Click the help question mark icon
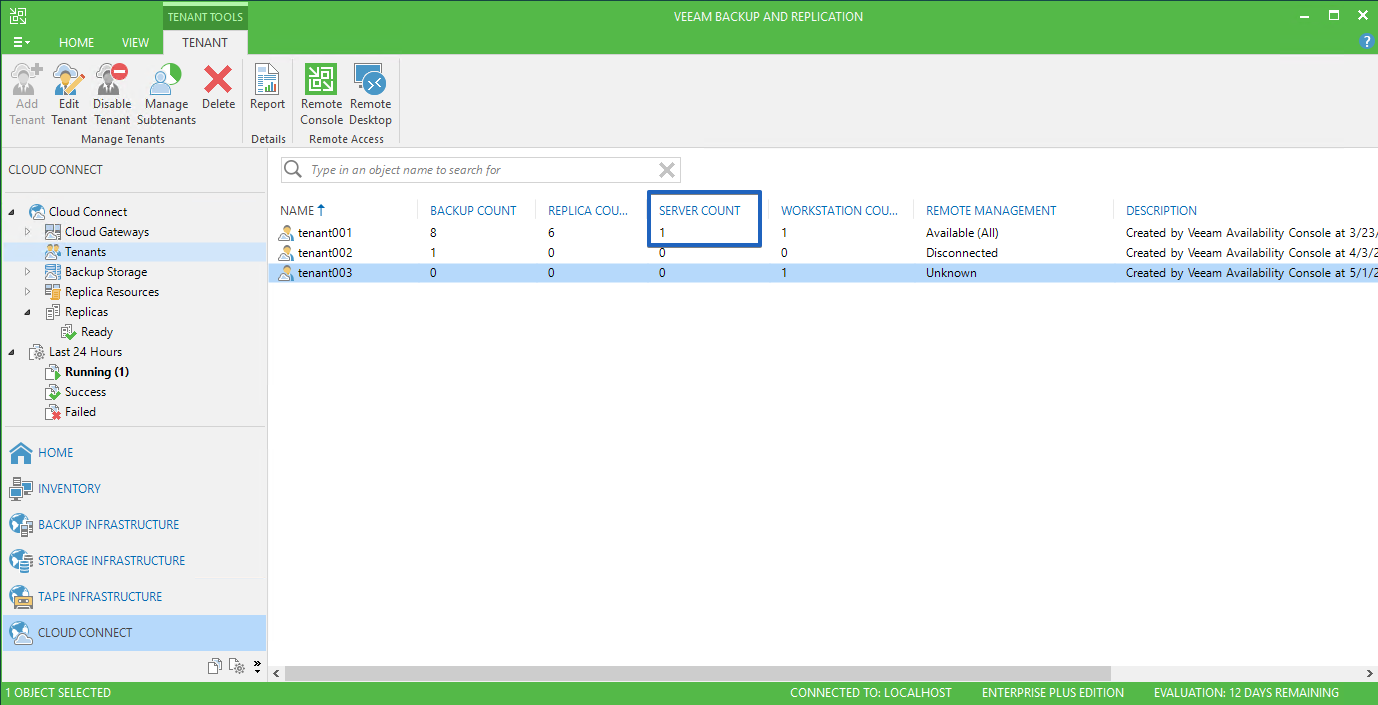This screenshot has height=705, width=1378. (x=1367, y=41)
